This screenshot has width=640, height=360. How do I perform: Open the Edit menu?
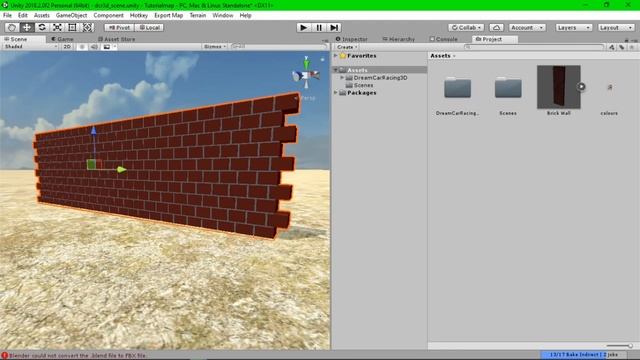click(22, 15)
